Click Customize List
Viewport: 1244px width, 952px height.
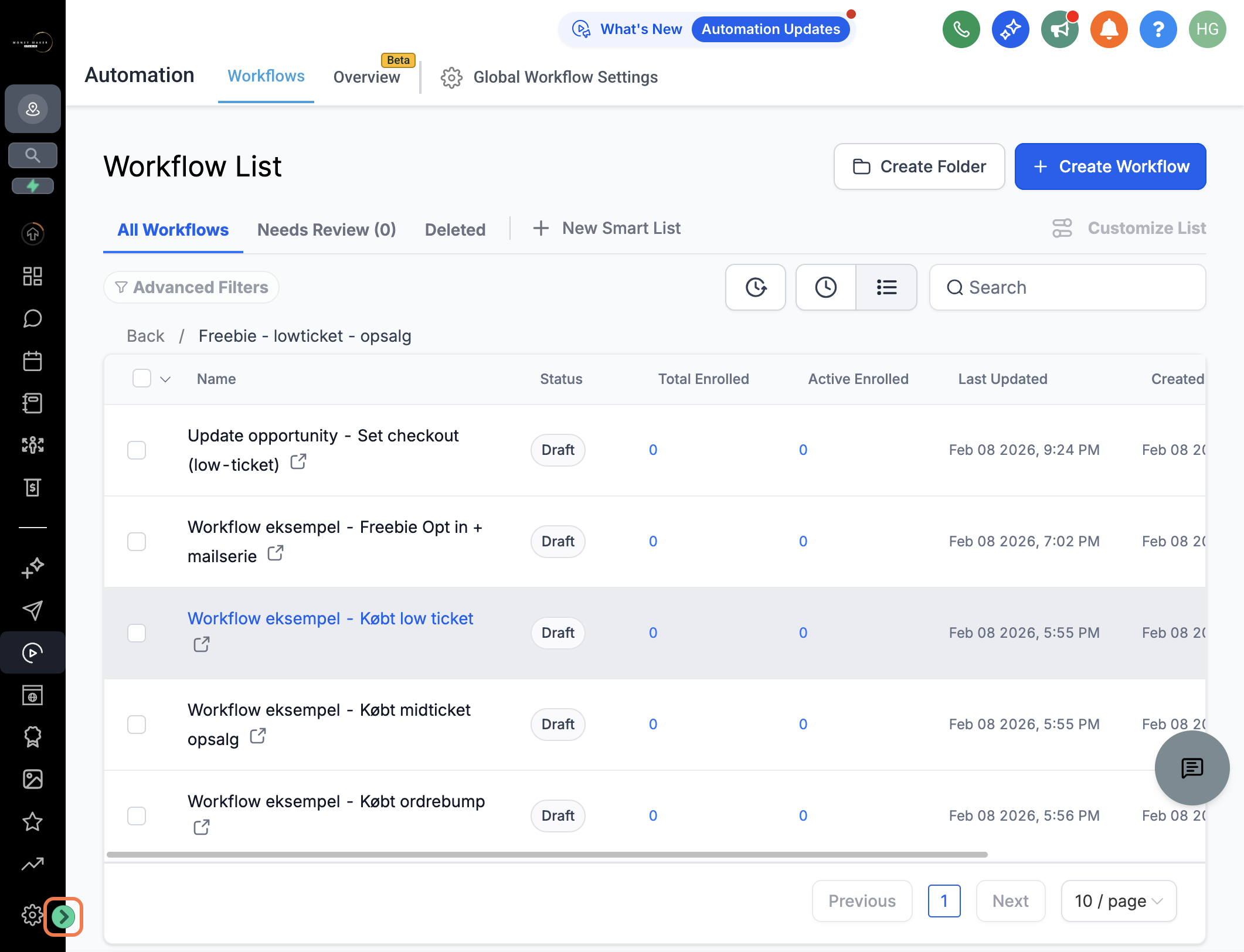tap(1129, 228)
